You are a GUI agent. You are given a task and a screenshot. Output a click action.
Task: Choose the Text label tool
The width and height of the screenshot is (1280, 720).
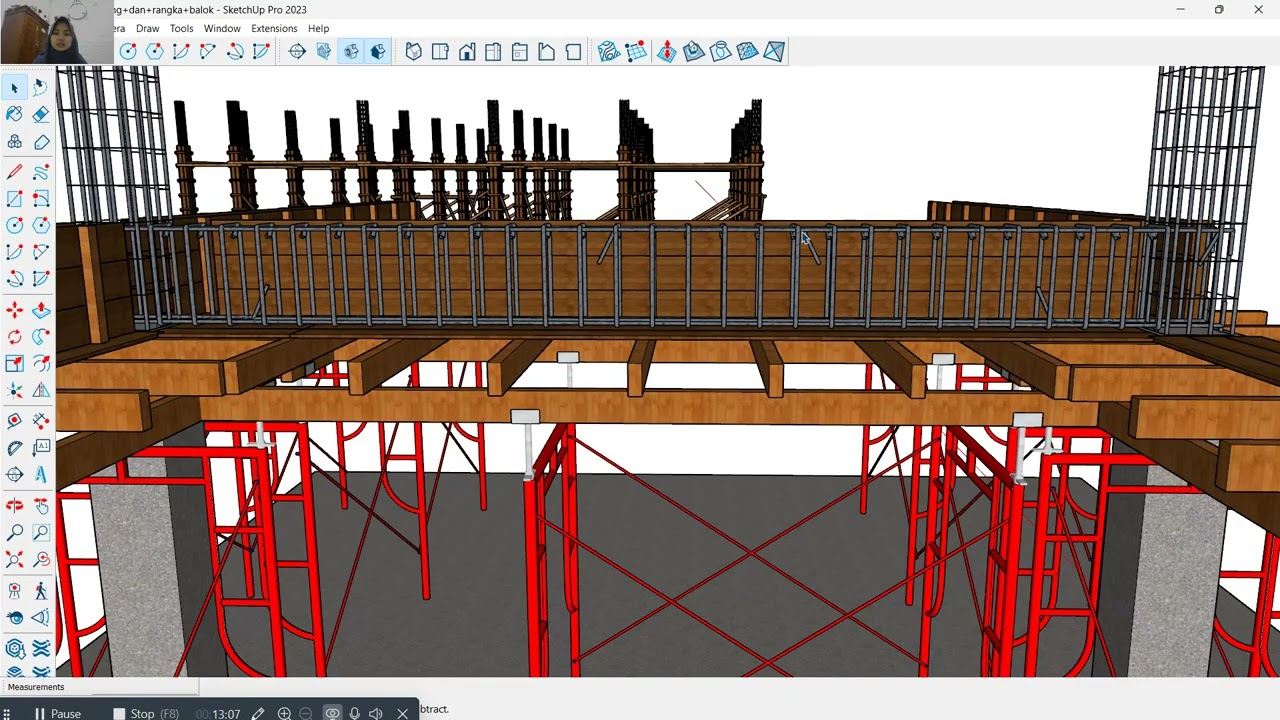[x=41, y=447]
